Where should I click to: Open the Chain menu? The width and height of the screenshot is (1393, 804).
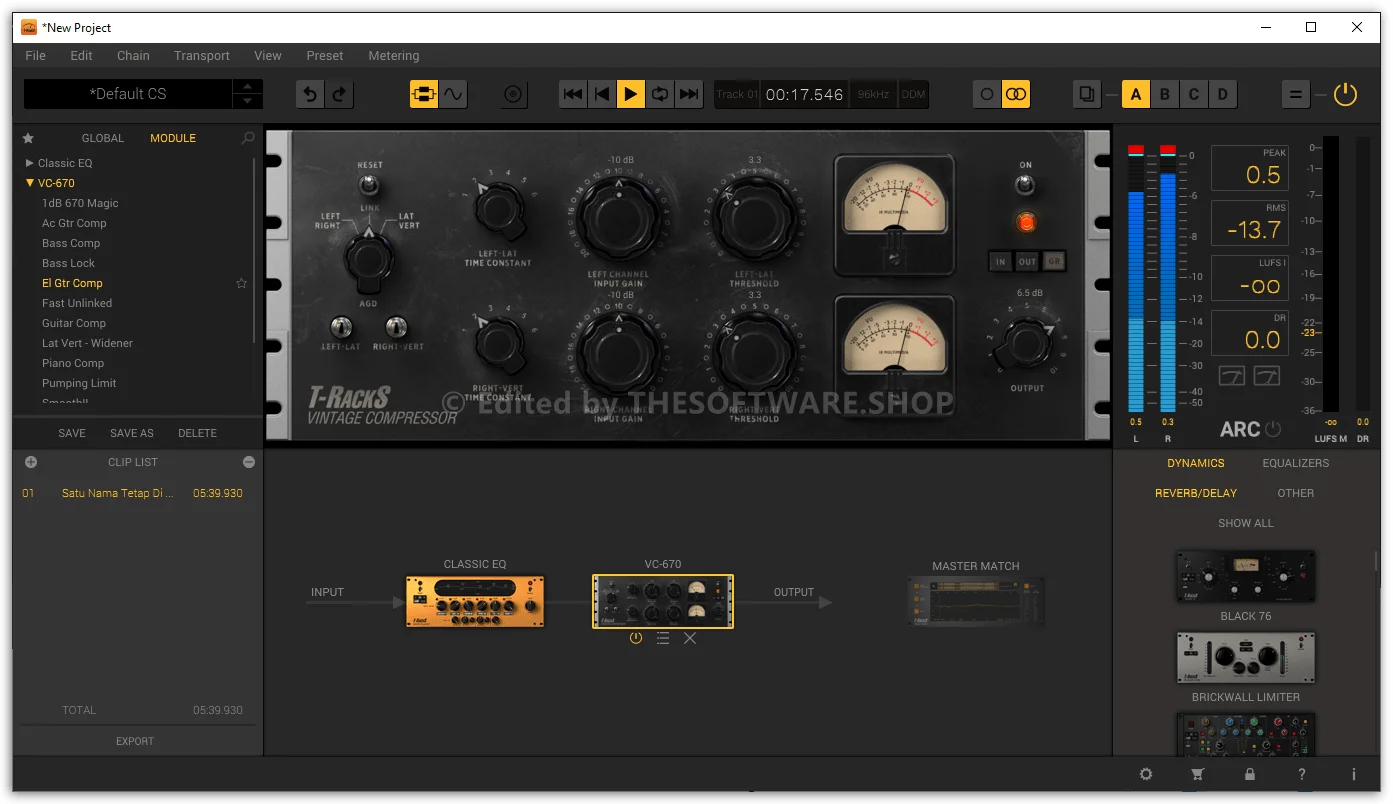click(133, 56)
